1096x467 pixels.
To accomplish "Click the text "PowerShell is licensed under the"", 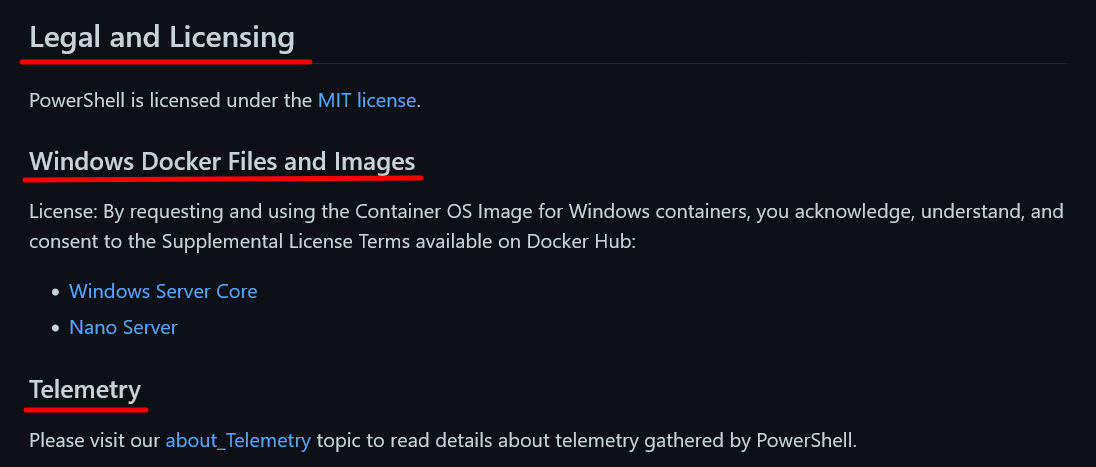I will [x=170, y=100].
